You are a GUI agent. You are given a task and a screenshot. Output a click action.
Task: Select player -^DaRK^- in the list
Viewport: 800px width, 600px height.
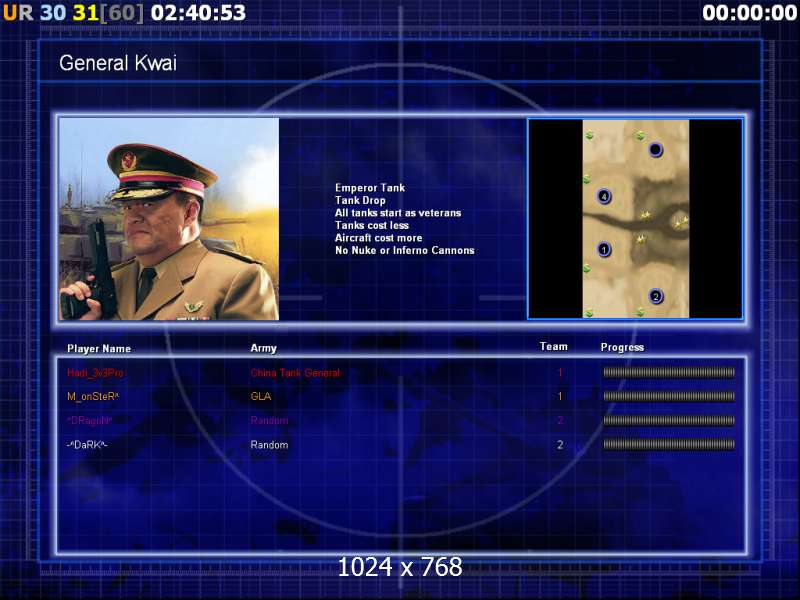click(x=87, y=445)
